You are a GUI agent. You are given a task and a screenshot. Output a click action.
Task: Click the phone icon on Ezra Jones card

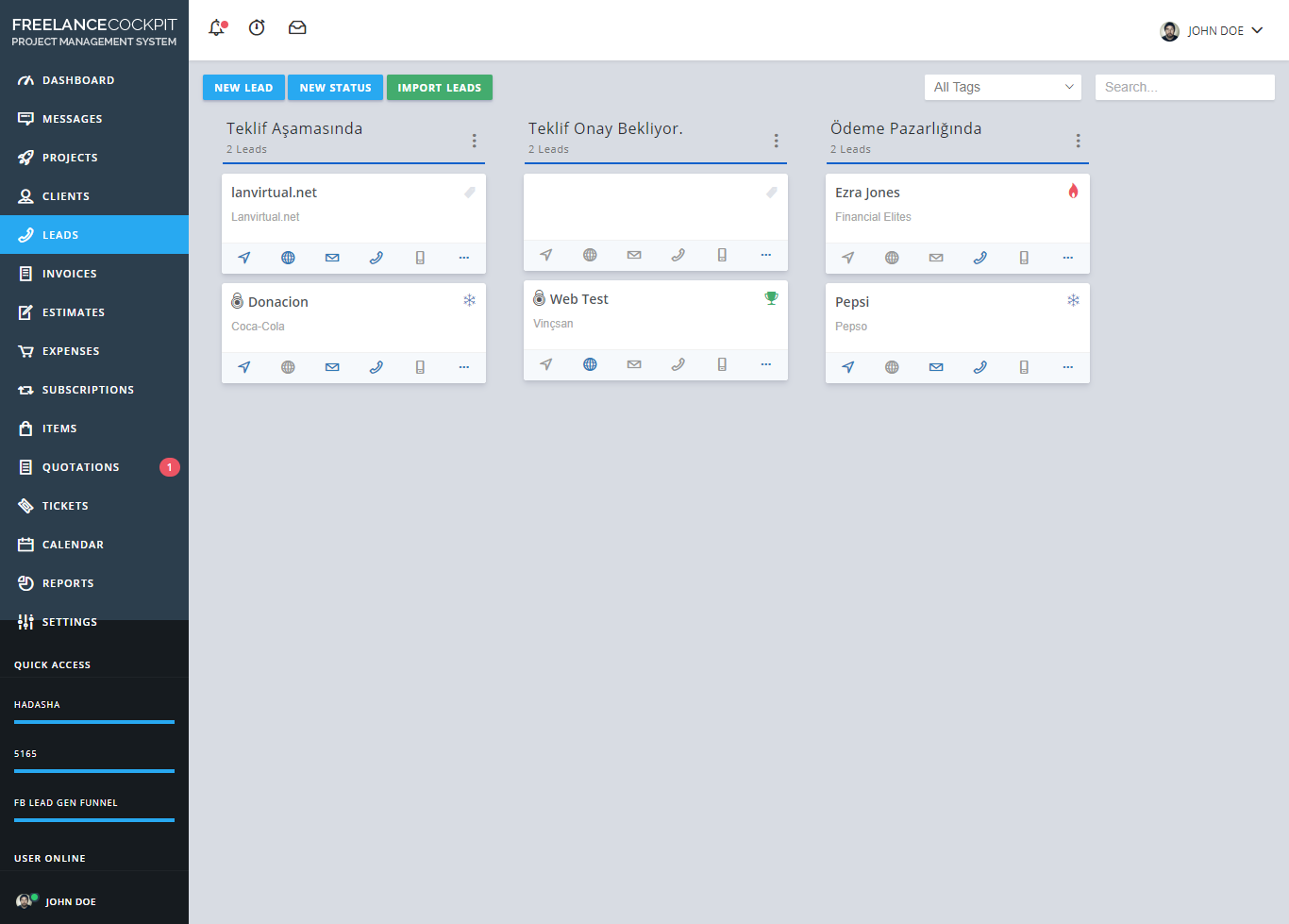pos(979,258)
